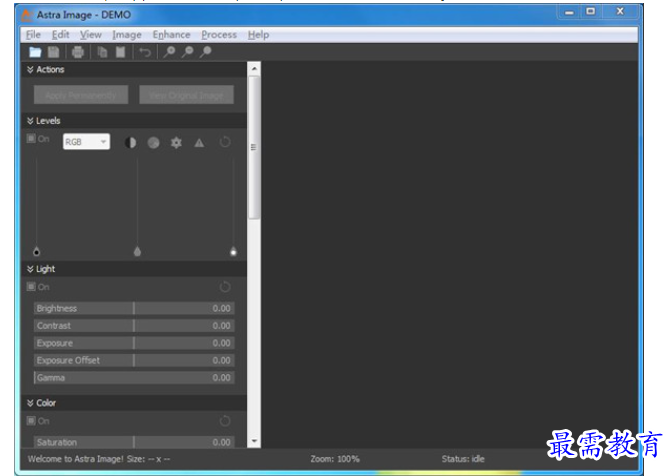Collapse the Color panel section
The image size is (671, 476).
30,403
